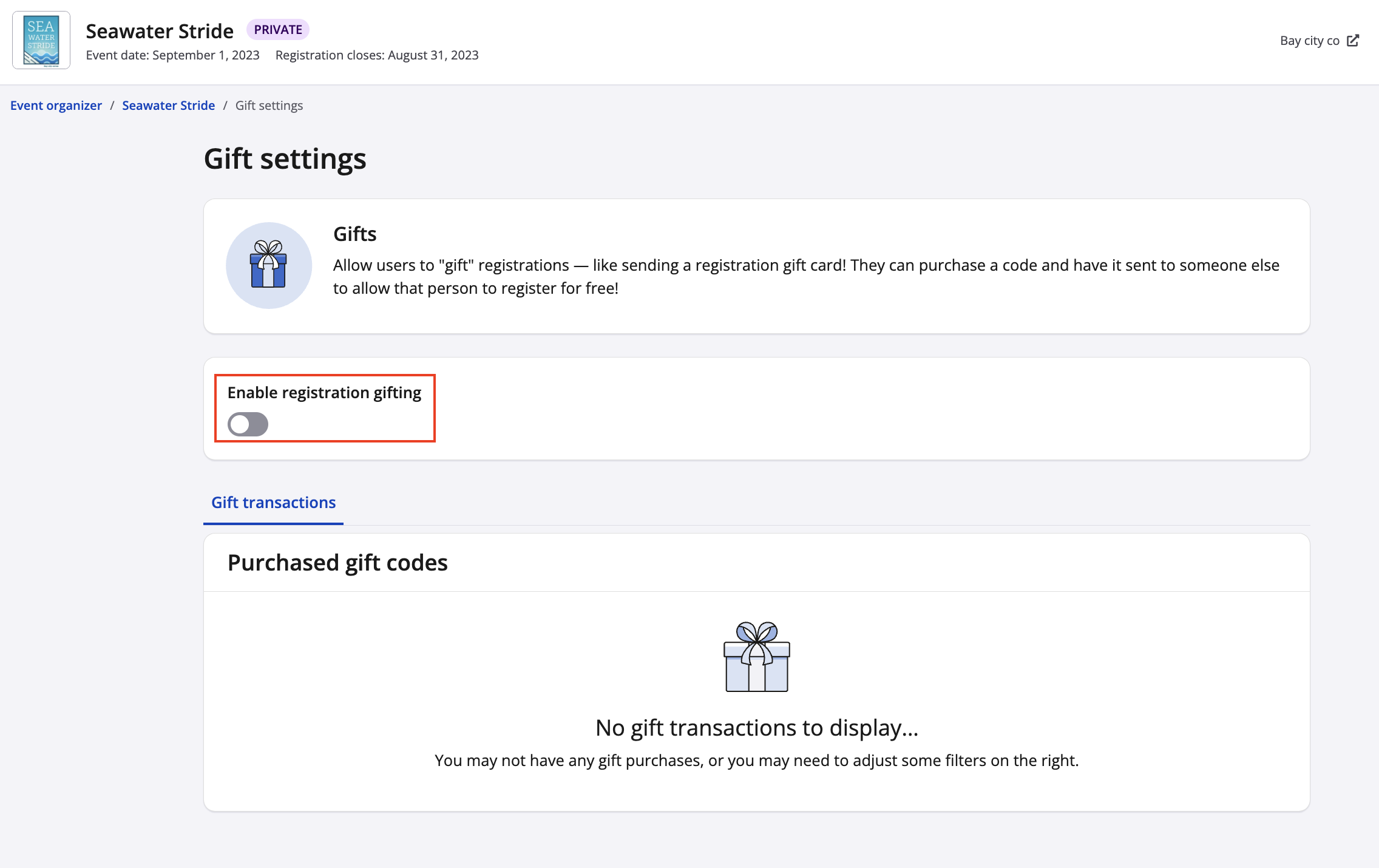Click the Seawater Stride event title
The height and width of the screenshot is (868, 1379).
click(160, 31)
